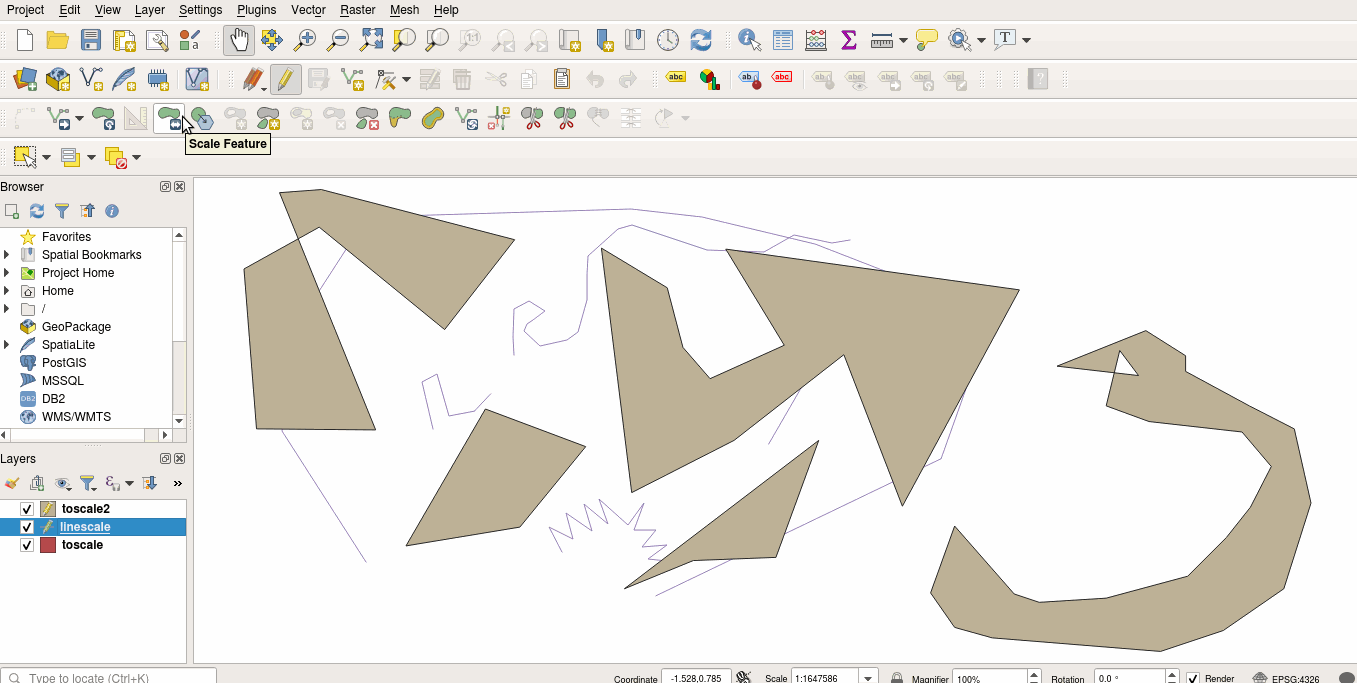The width and height of the screenshot is (1357, 683).
Task: Expand the Spatial Bookmarks browser node
Action: 7,255
